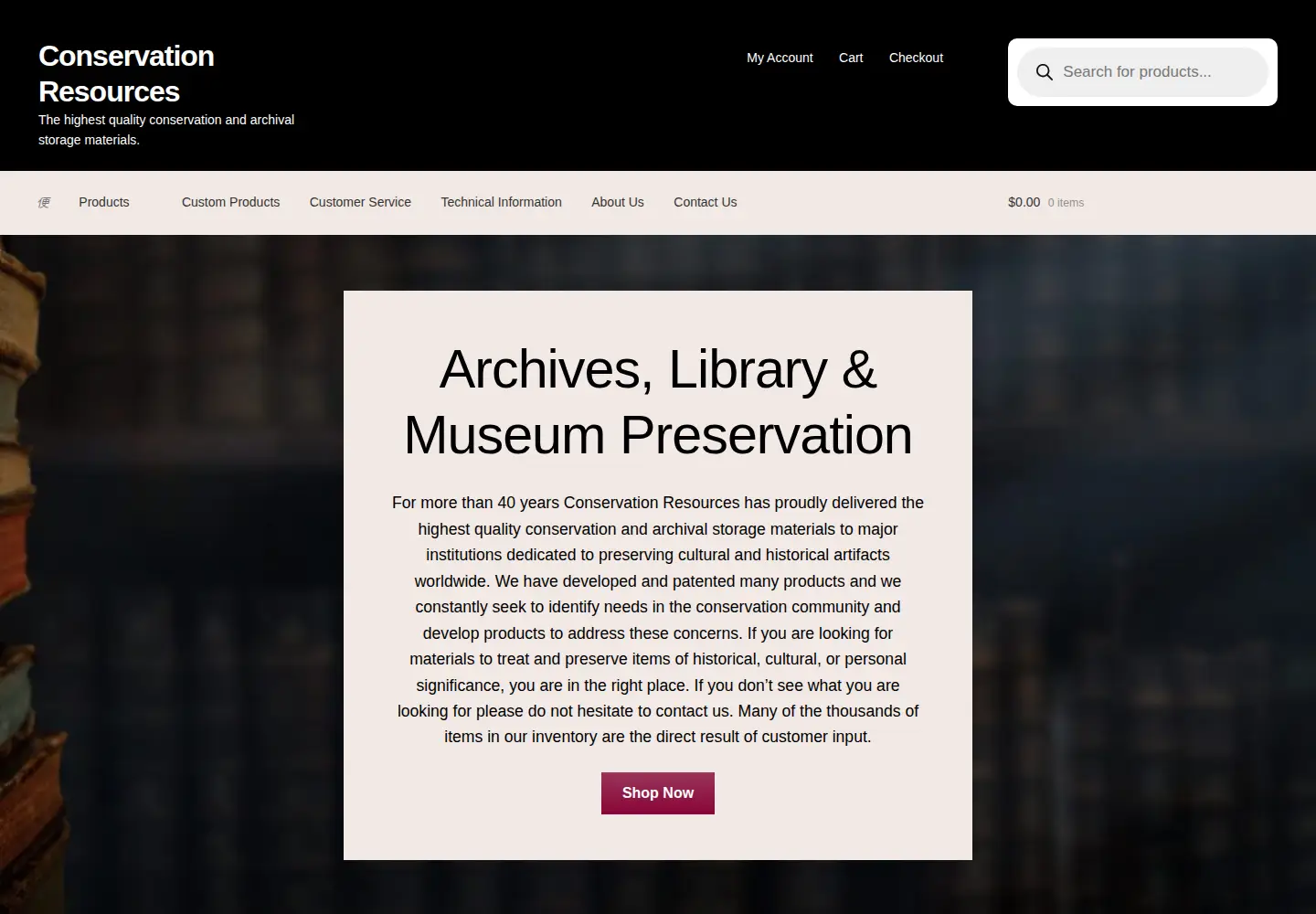The image size is (1316, 914).
Task: Proceed to Checkout link
Action: [916, 58]
